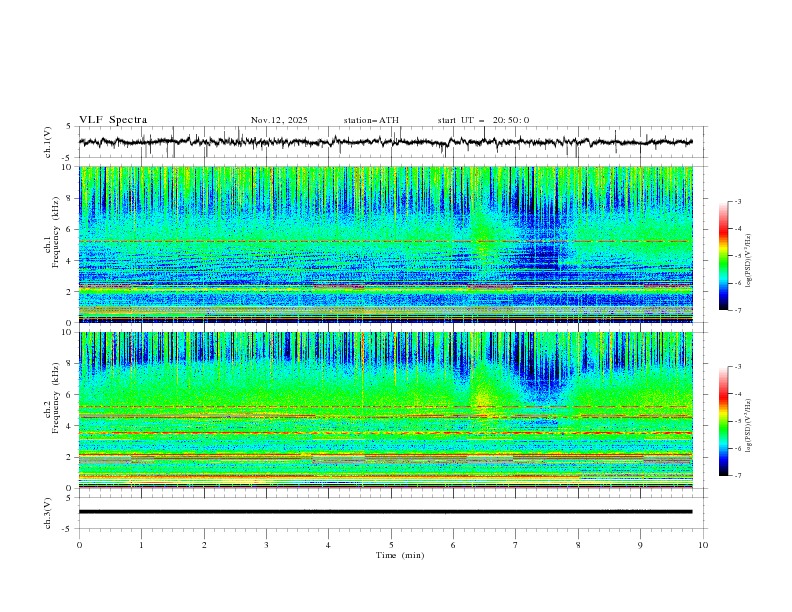The height and width of the screenshot is (612, 792).
Task: Click the ch.3 flat black waveform trace
Action: pos(385,512)
